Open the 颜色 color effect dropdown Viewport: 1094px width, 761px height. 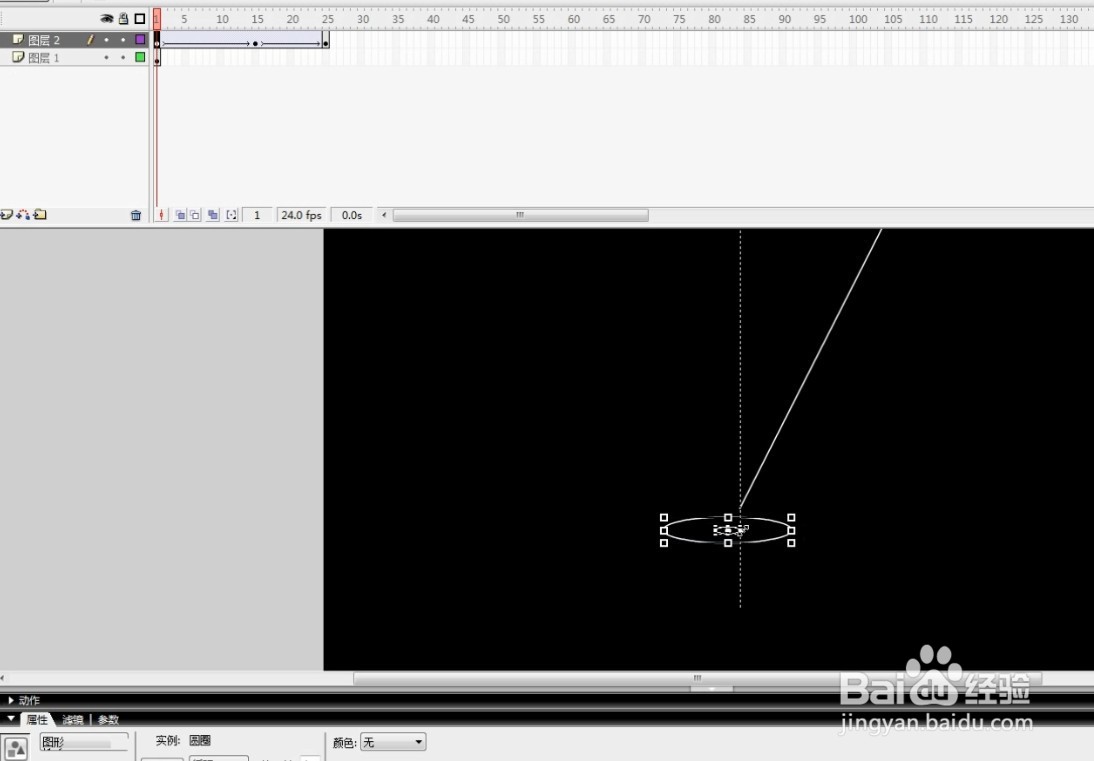(393, 742)
